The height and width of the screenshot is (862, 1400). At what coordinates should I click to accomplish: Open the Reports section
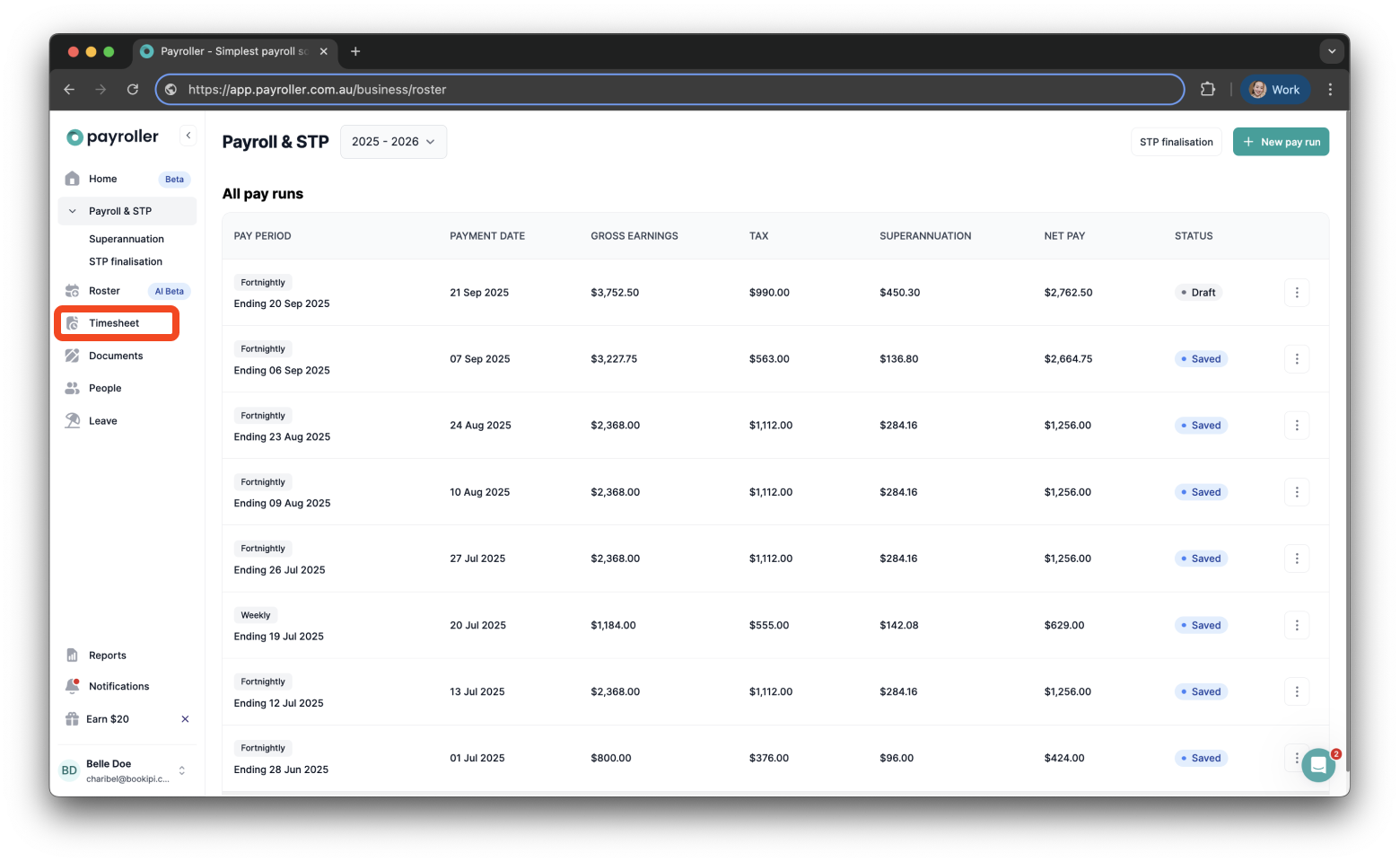click(106, 655)
